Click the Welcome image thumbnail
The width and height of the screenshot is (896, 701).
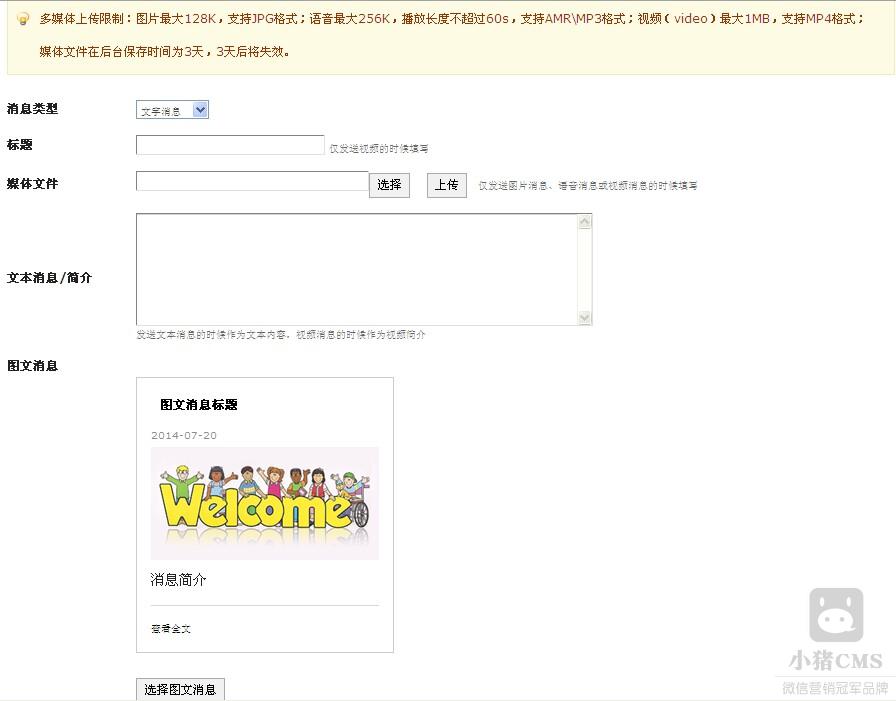pyautogui.click(x=265, y=503)
